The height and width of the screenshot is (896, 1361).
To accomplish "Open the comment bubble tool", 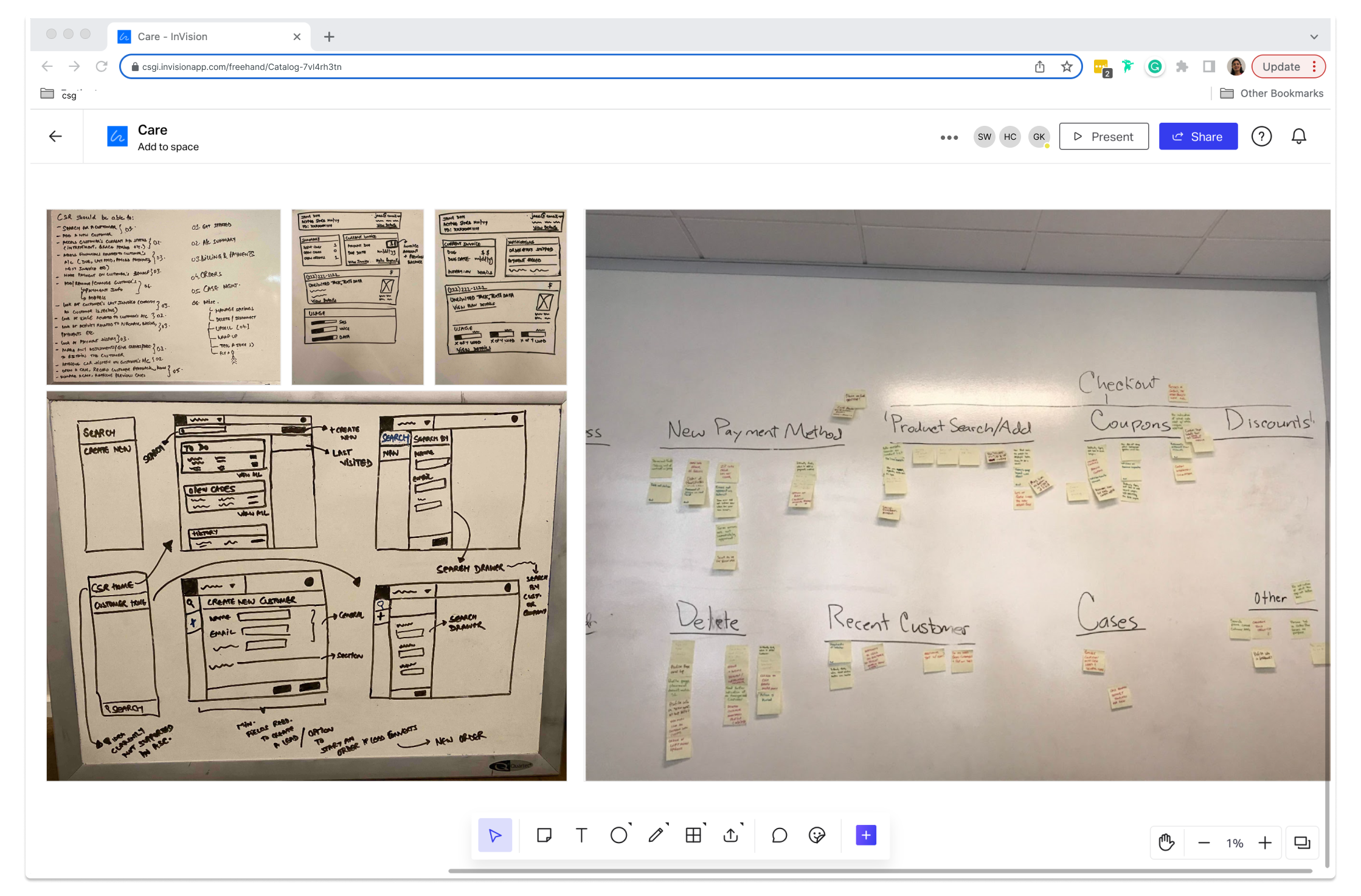I will tap(779, 835).
